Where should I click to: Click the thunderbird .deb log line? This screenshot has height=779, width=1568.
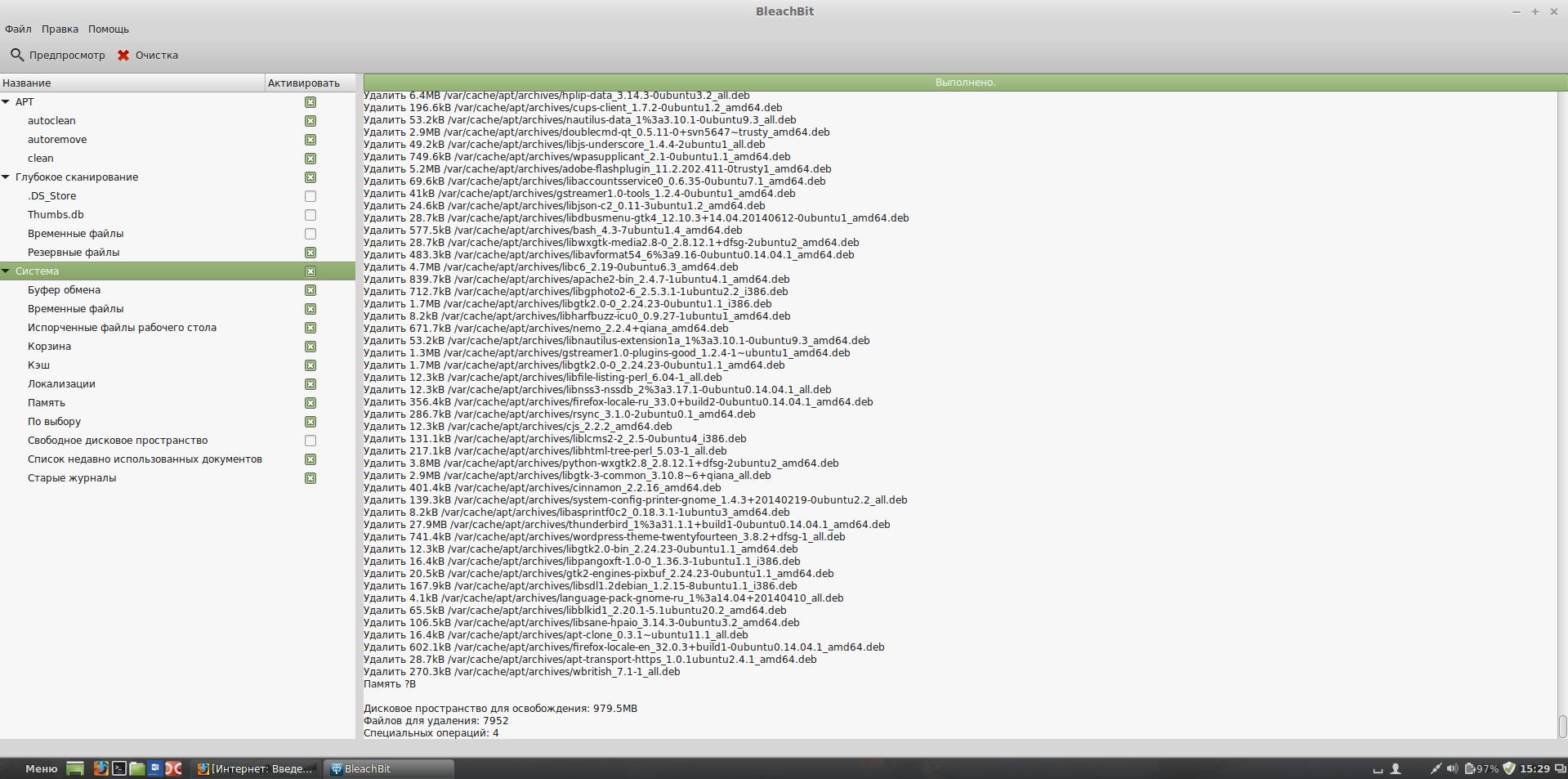(x=627, y=525)
